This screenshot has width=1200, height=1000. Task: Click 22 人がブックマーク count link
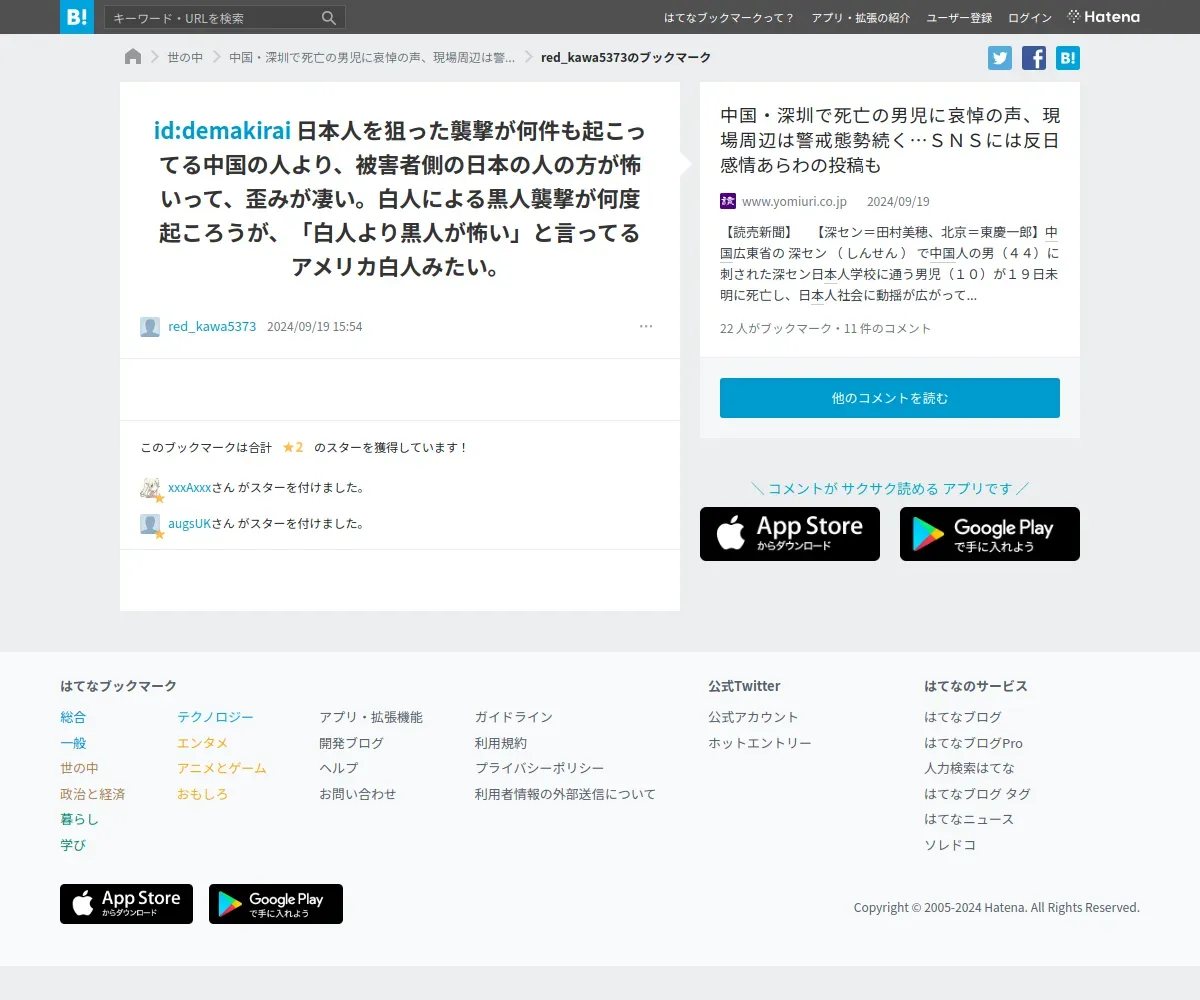(x=776, y=328)
